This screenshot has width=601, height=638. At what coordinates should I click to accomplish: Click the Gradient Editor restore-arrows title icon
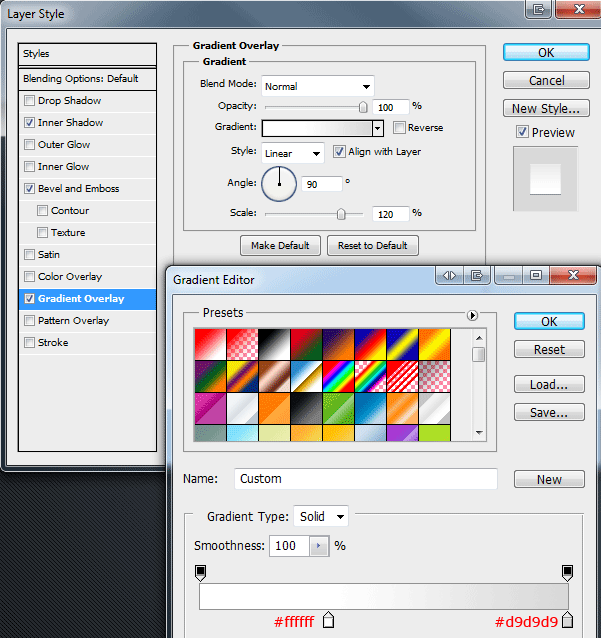tap(450, 276)
